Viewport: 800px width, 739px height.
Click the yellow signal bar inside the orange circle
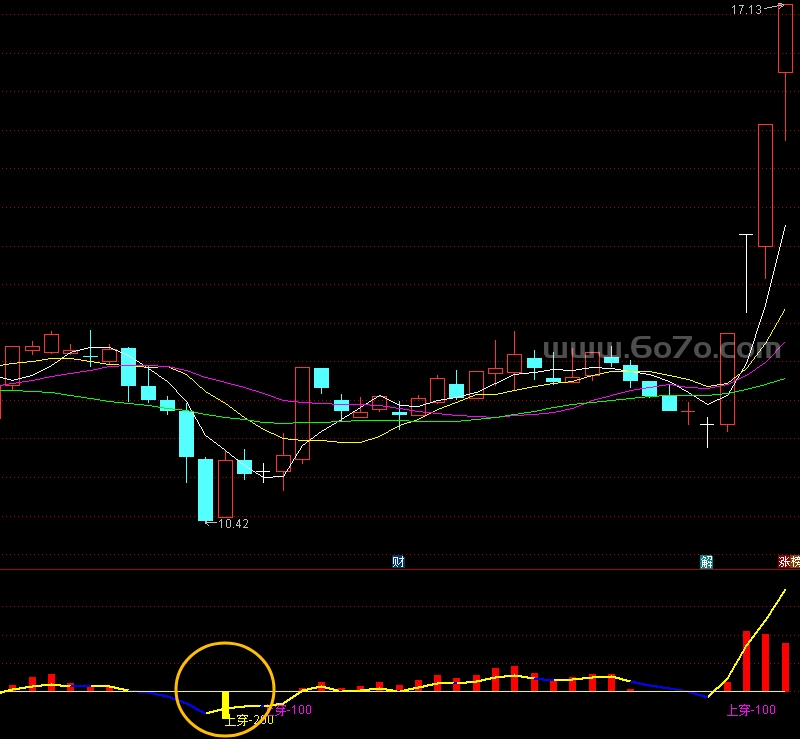tap(226, 703)
